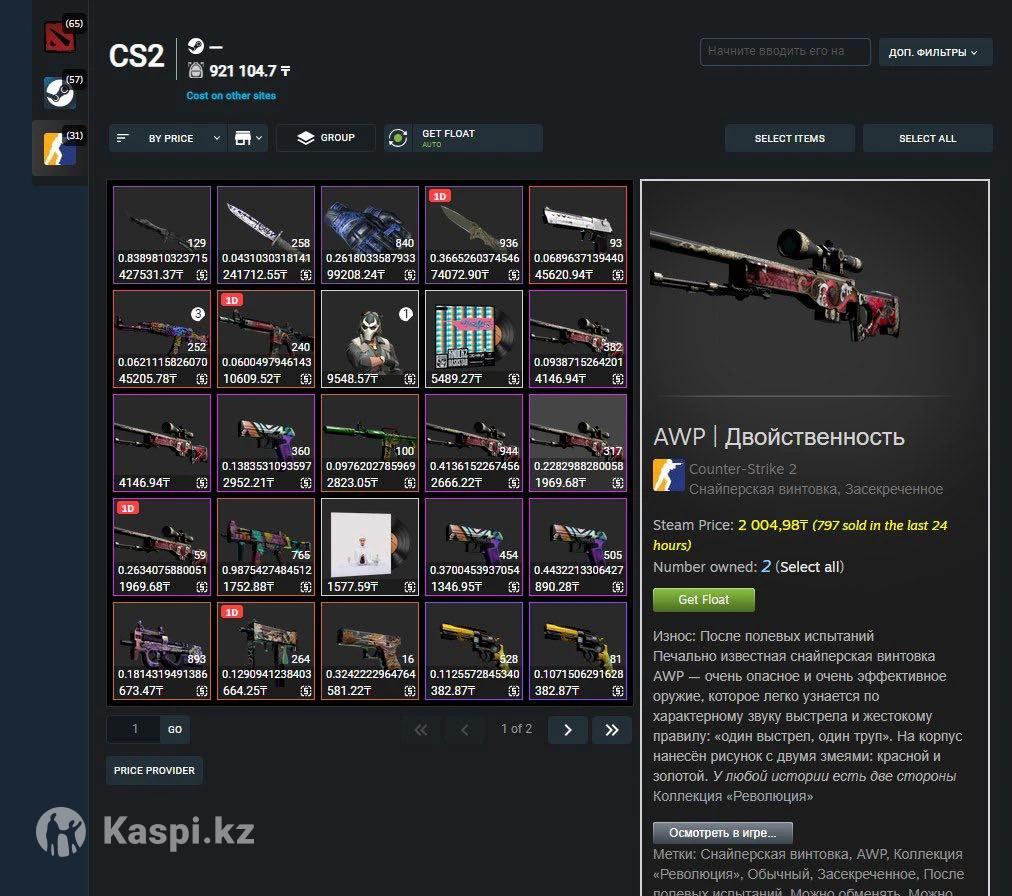Viewport: 1012px width, 896px height.
Task: Click dollar icon on 427531.37 knife item
Action: tap(202, 275)
